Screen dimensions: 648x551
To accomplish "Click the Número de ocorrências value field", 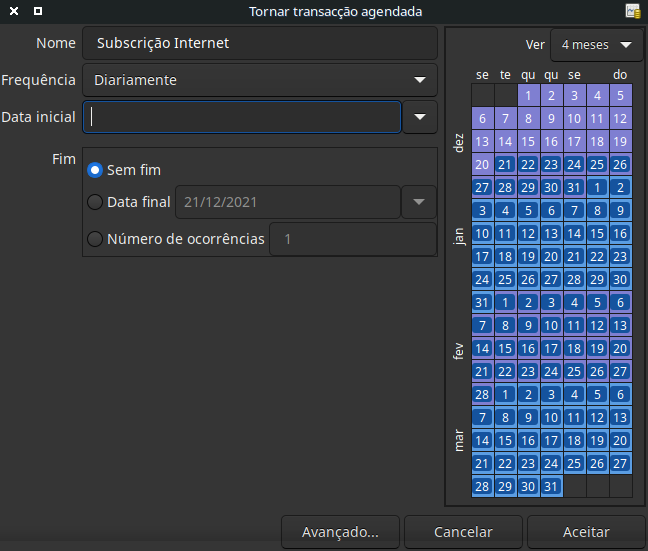I will [352, 239].
